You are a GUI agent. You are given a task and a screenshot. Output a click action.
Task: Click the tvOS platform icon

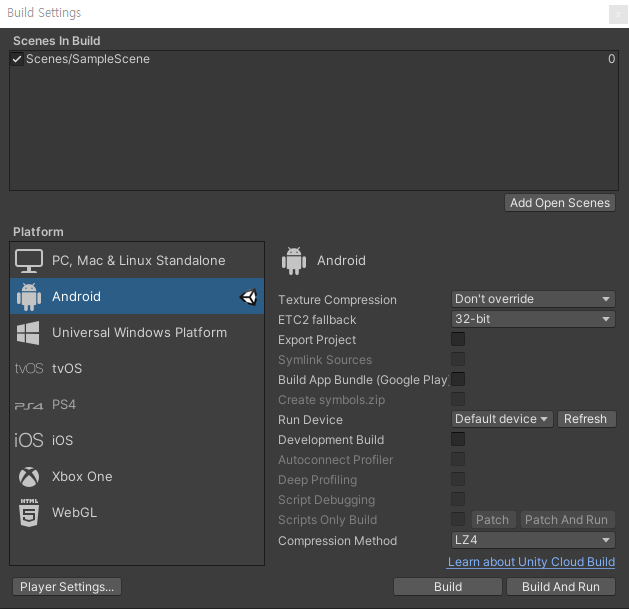coord(29,368)
